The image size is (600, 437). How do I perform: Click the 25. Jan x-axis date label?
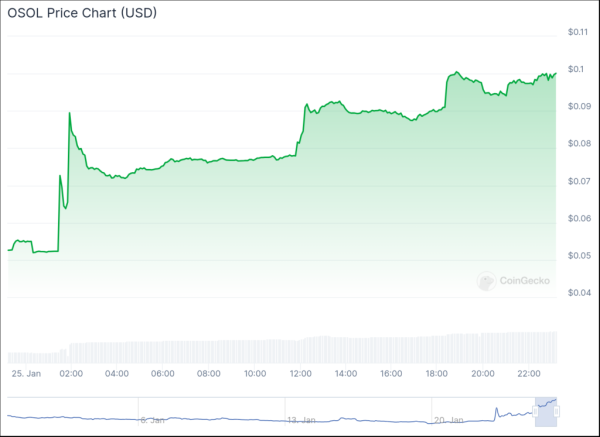click(x=24, y=374)
